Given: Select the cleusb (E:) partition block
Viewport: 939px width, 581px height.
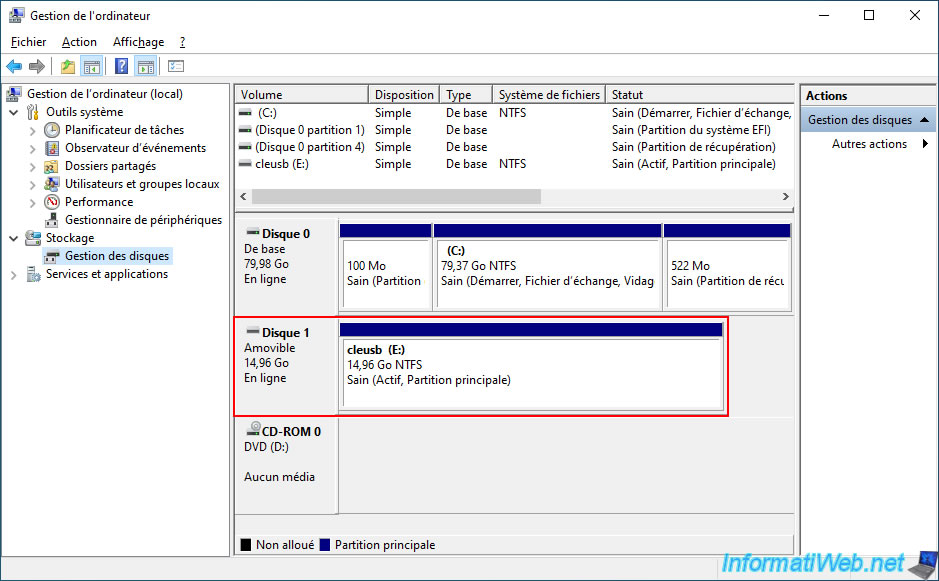Looking at the screenshot, I should (x=531, y=374).
